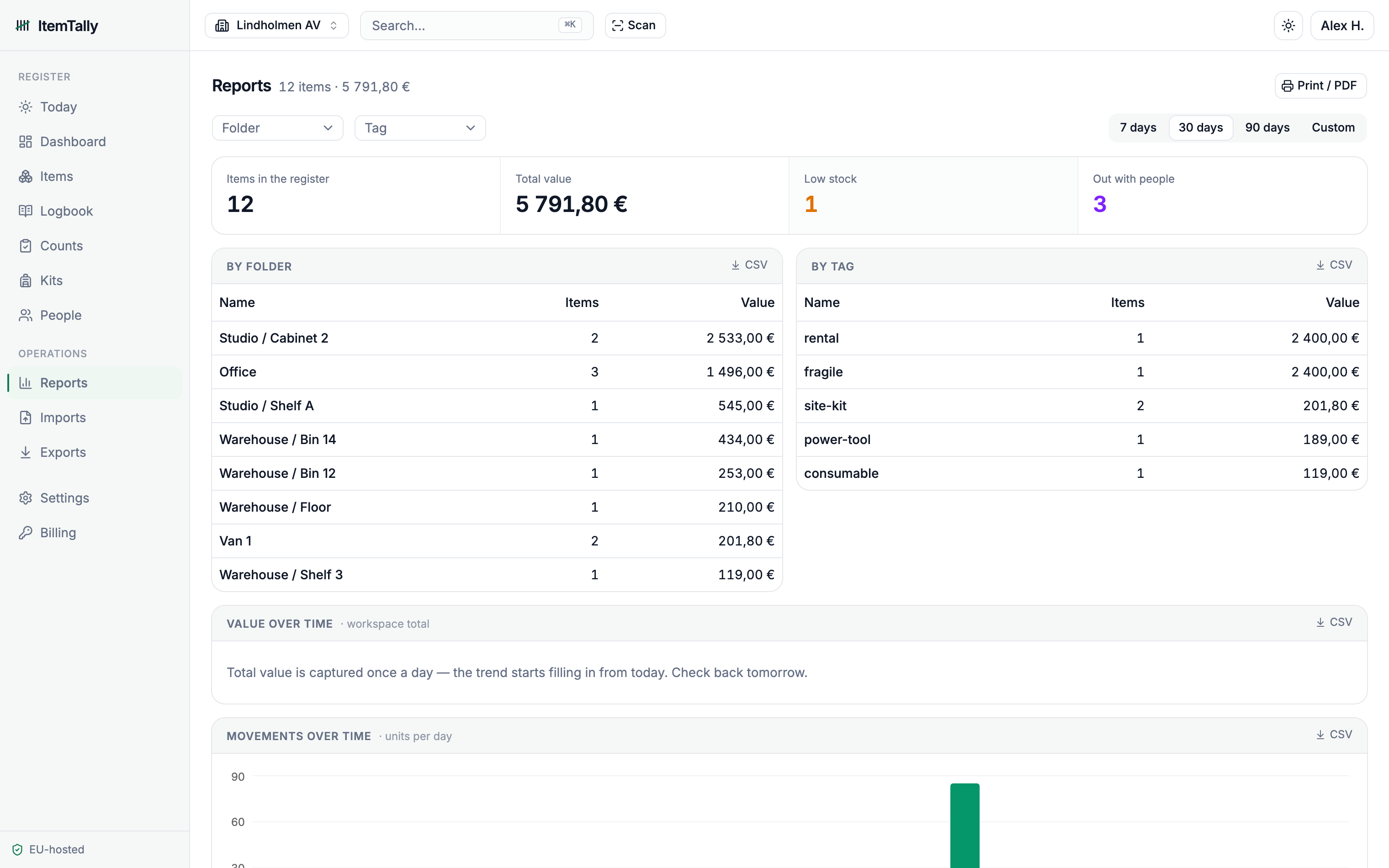The width and height of the screenshot is (1389, 868).
Task: Click the green movements bar in chart
Action: (965, 826)
